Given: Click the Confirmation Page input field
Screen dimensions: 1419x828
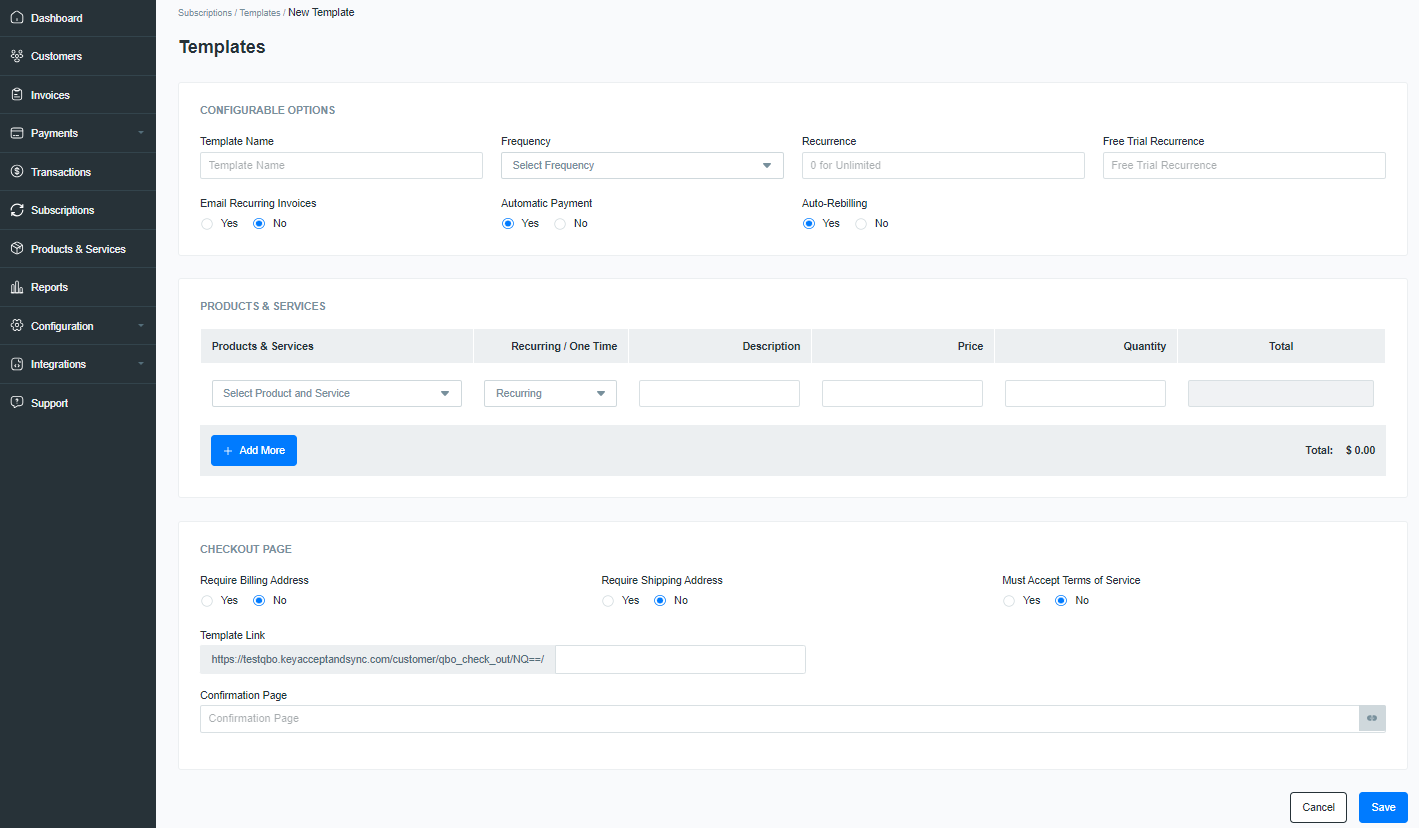Looking at the screenshot, I should (x=779, y=718).
